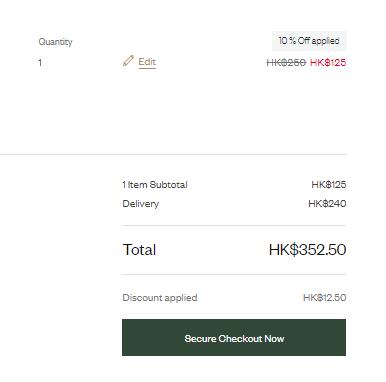
Task: Click the divider line above the order summary
Action: click(173, 154)
